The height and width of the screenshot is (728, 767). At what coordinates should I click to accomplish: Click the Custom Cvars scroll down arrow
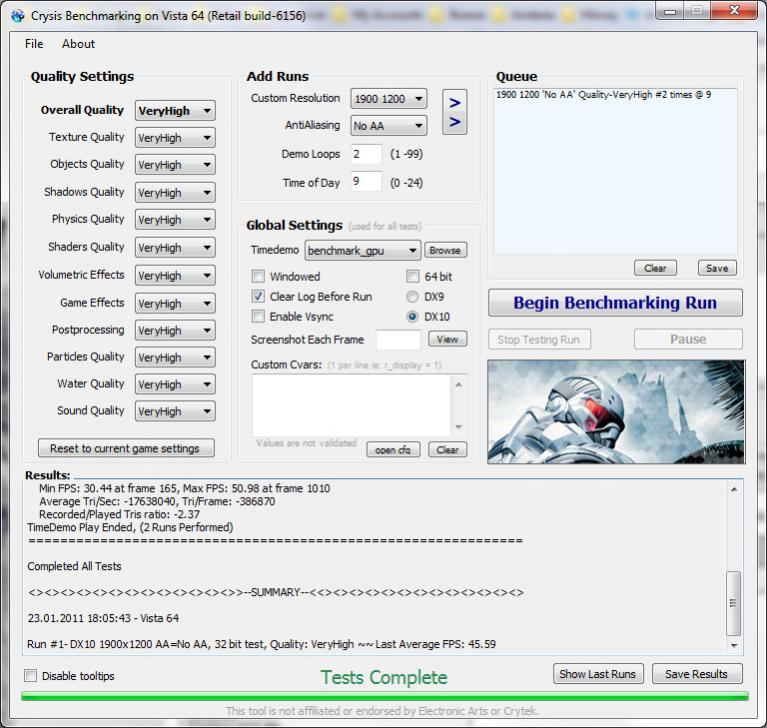458,427
